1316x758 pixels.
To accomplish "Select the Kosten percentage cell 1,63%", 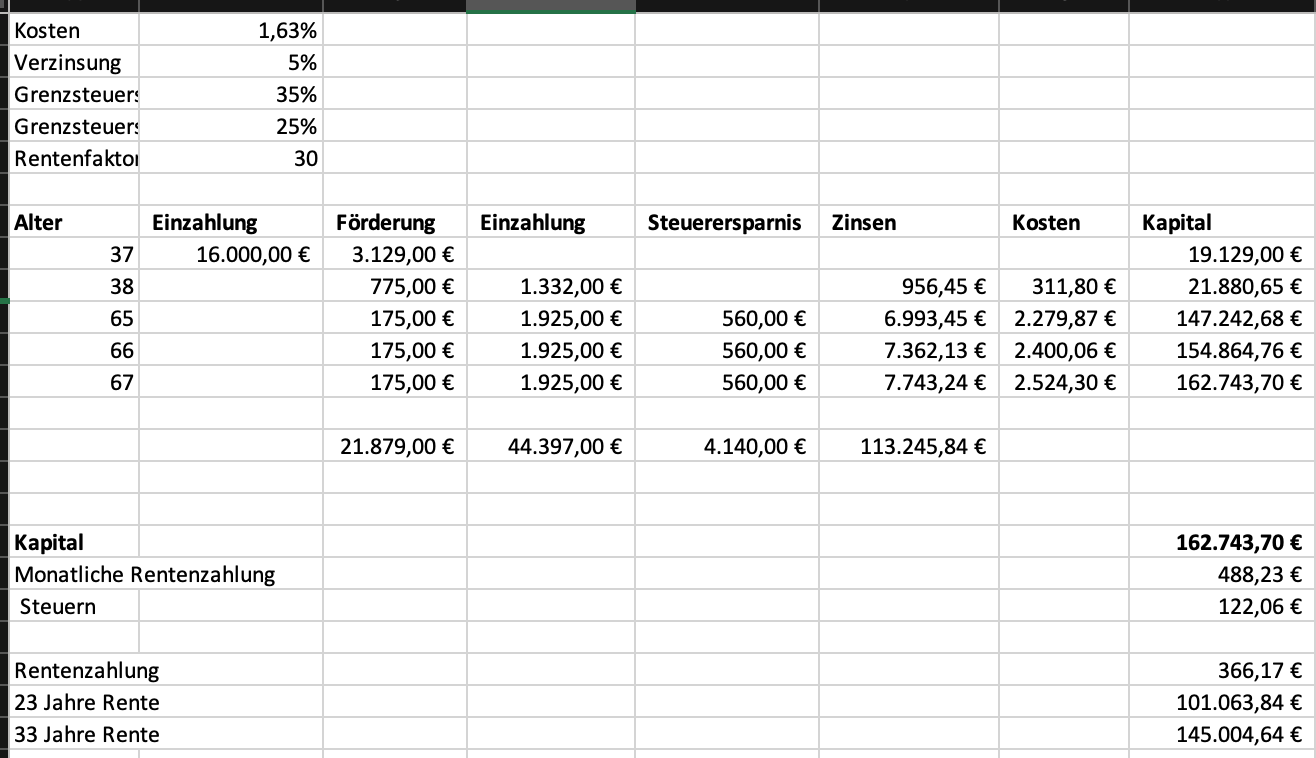I will click(x=231, y=31).
